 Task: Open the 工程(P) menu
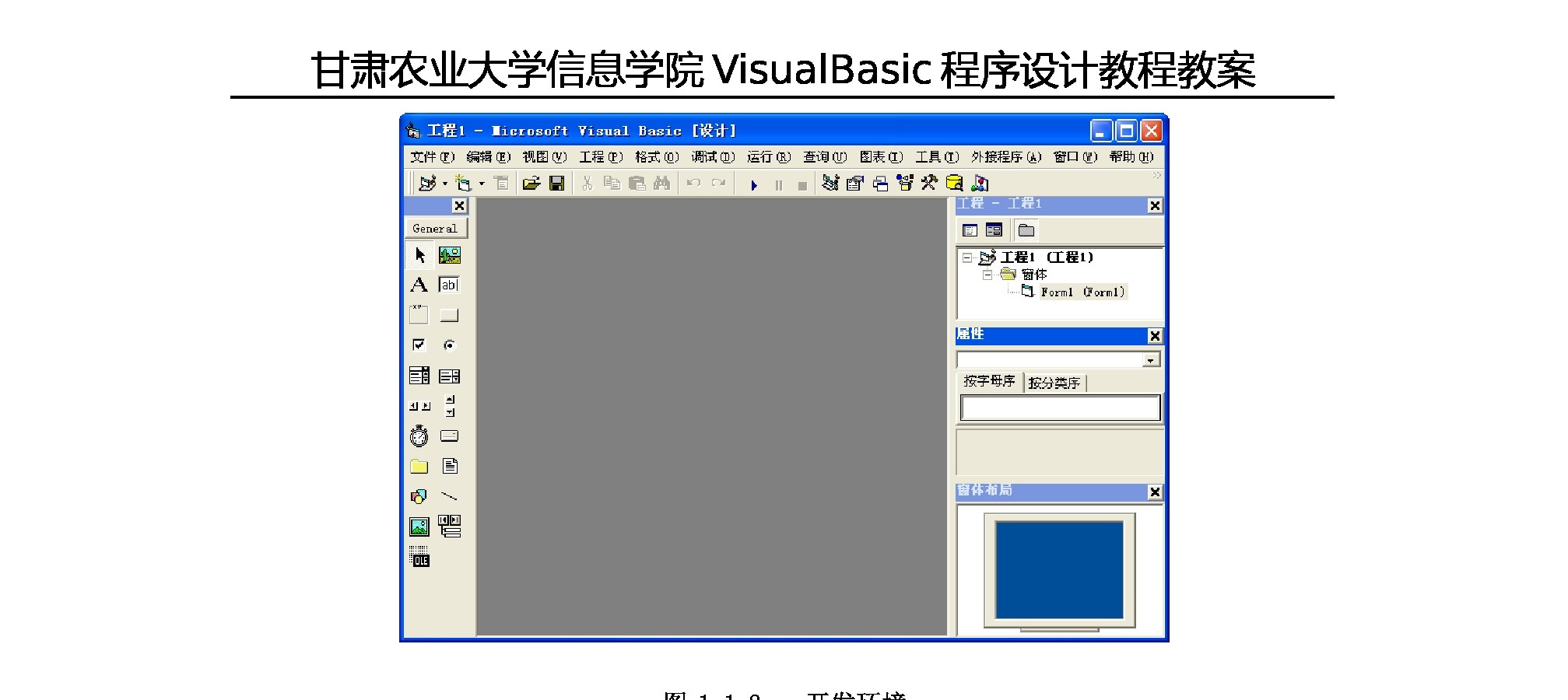pos(601,157)
